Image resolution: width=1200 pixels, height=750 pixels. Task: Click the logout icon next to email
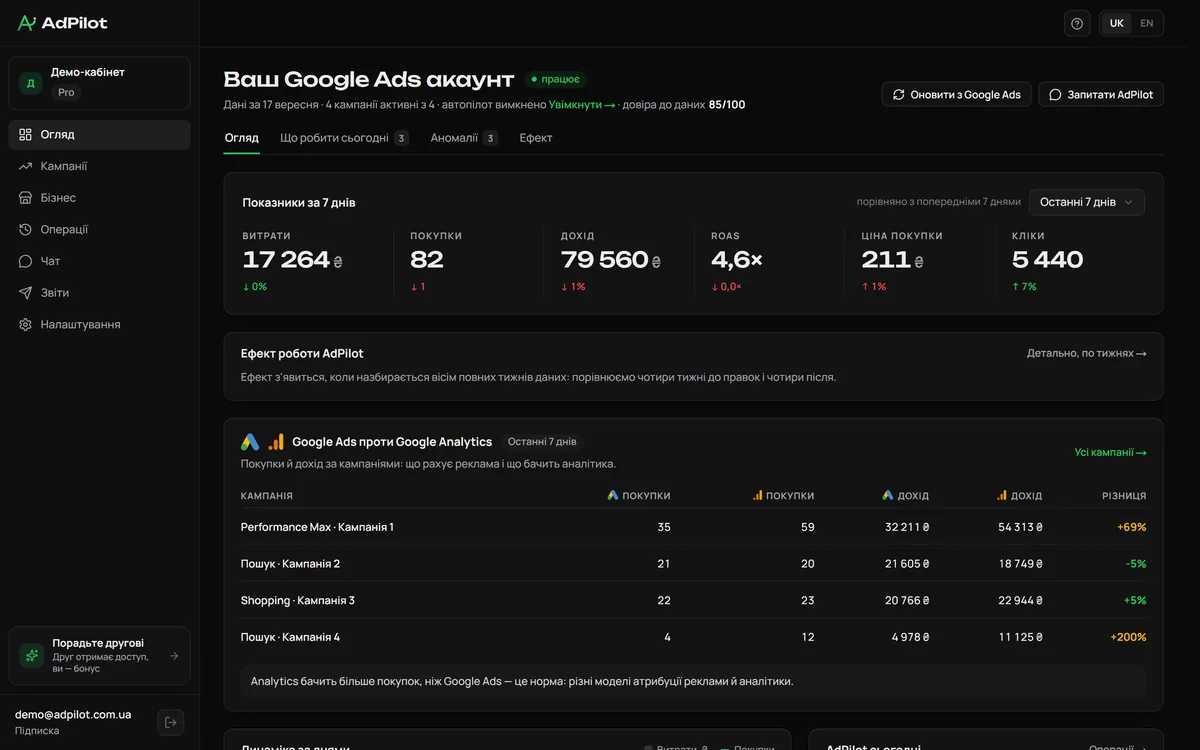point(170,723)
